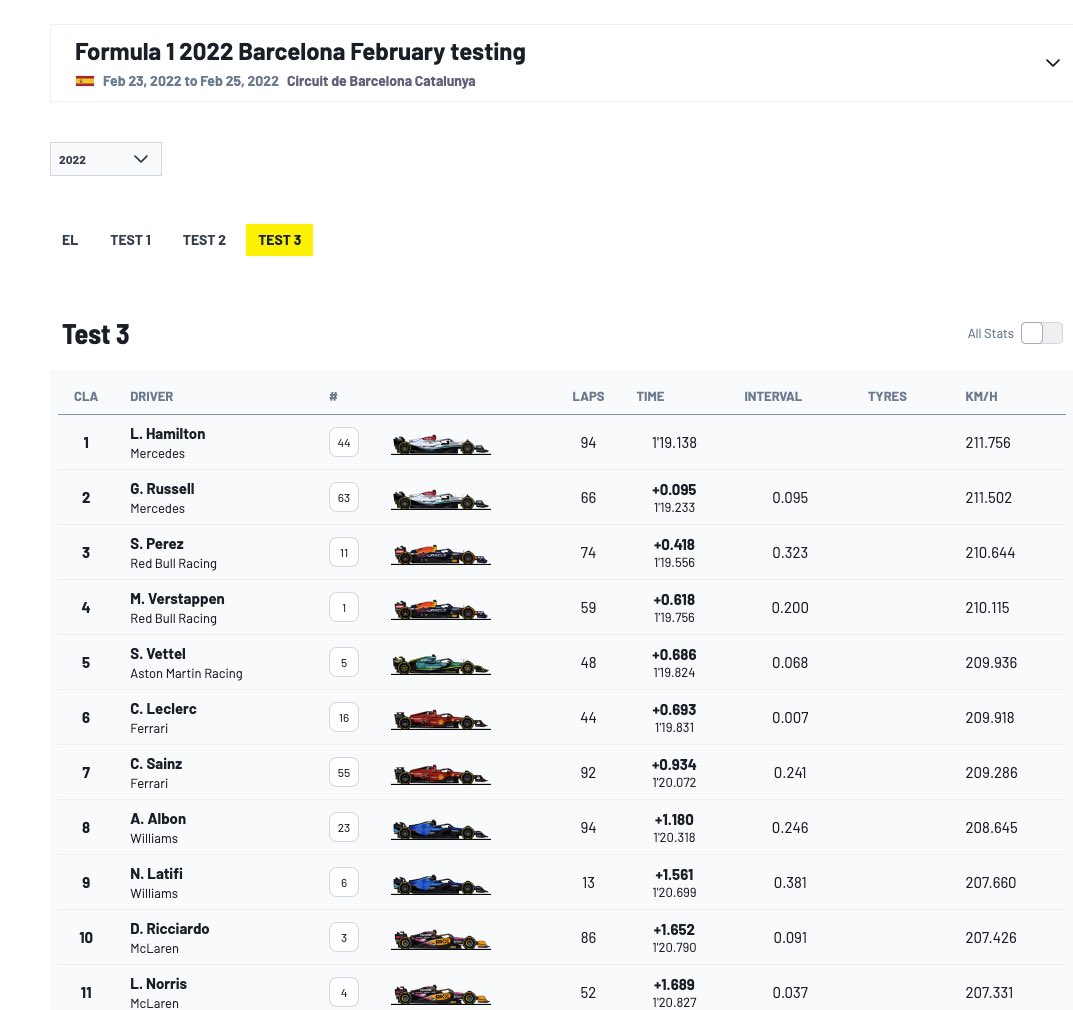
Task: Open N. Latifi driver link
Action: click(156, 874)
